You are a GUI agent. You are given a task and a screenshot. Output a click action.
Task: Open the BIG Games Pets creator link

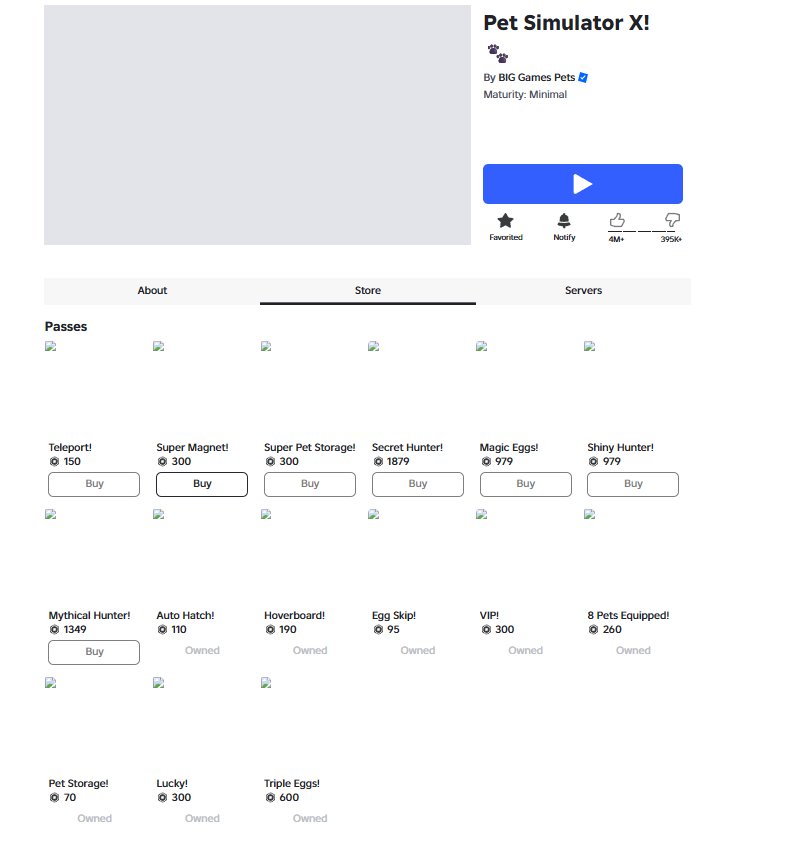pyautogui.click(x=537, y=77)
